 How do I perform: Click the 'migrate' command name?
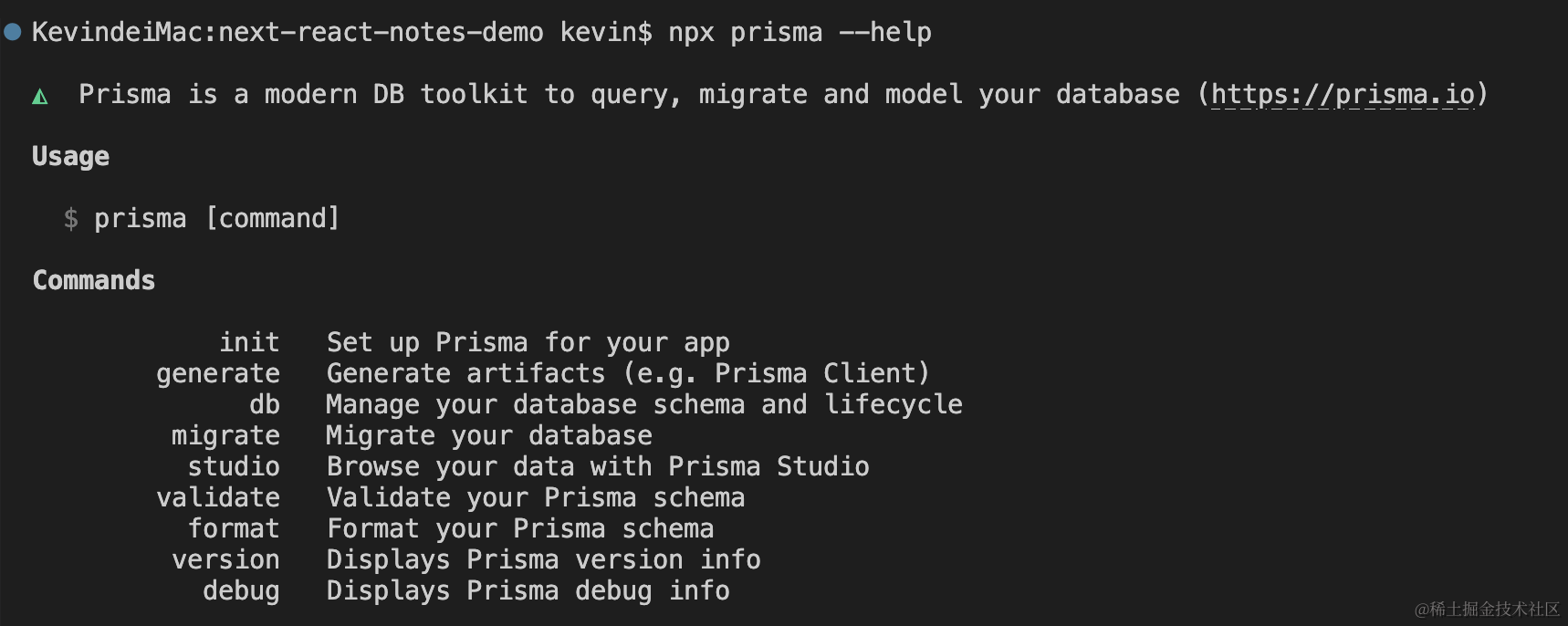pyautogui.click(x=225, y=435)
